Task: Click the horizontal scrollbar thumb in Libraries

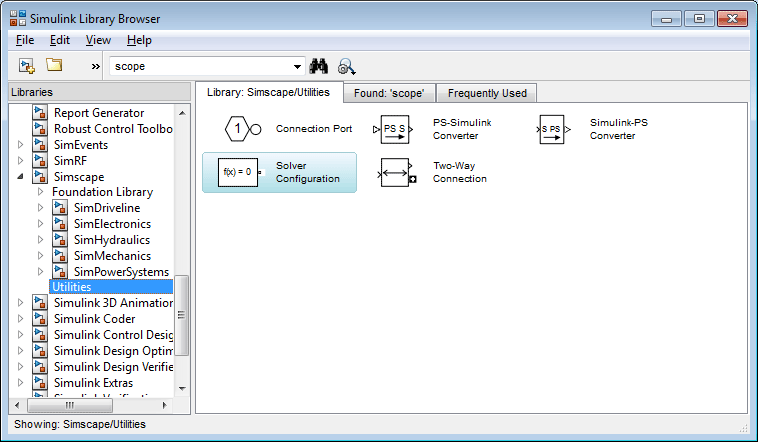Action: click(x=70, y=405)
